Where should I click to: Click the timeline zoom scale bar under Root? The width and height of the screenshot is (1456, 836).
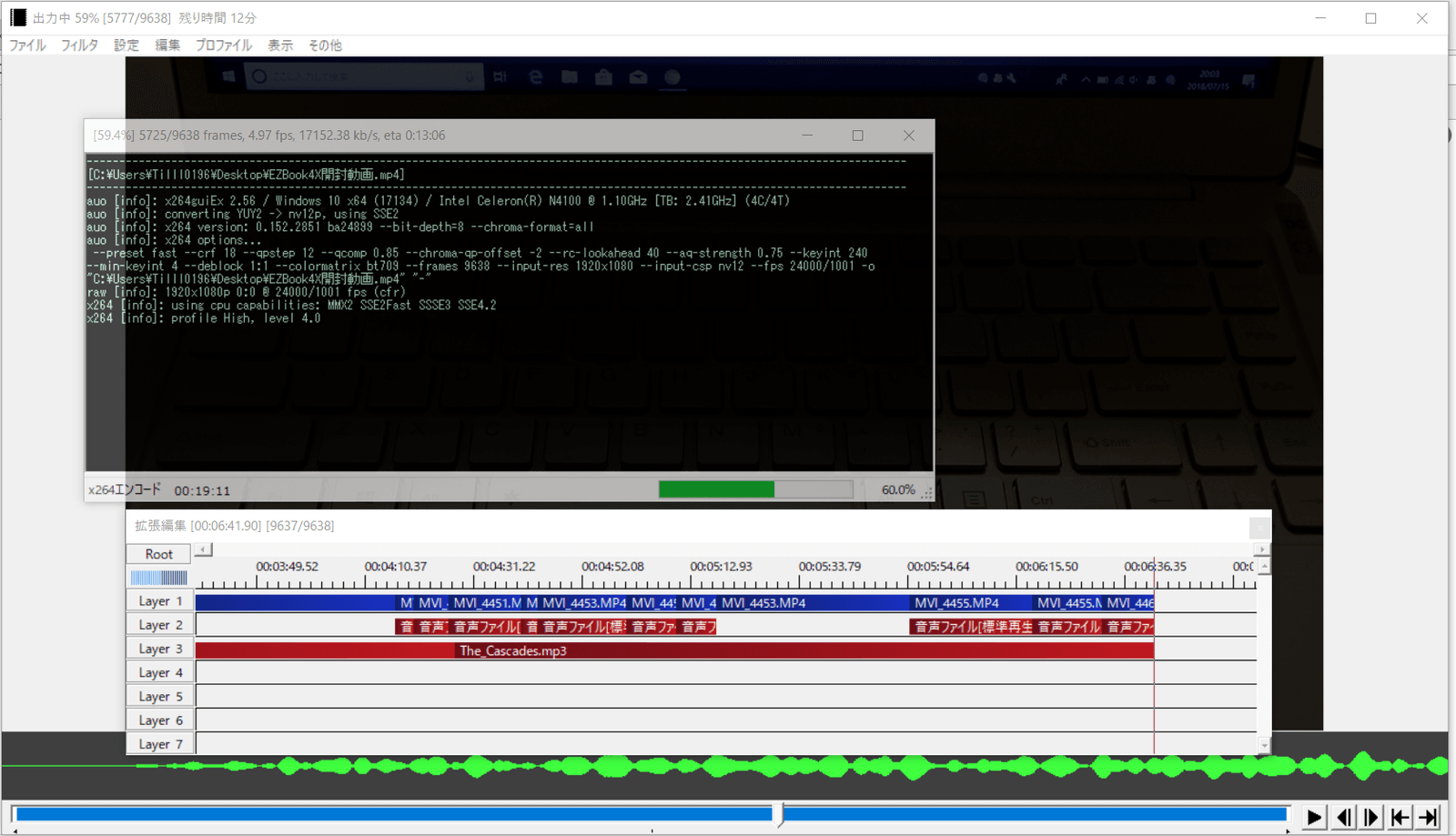pyautogui.click(x=158, y=578)
